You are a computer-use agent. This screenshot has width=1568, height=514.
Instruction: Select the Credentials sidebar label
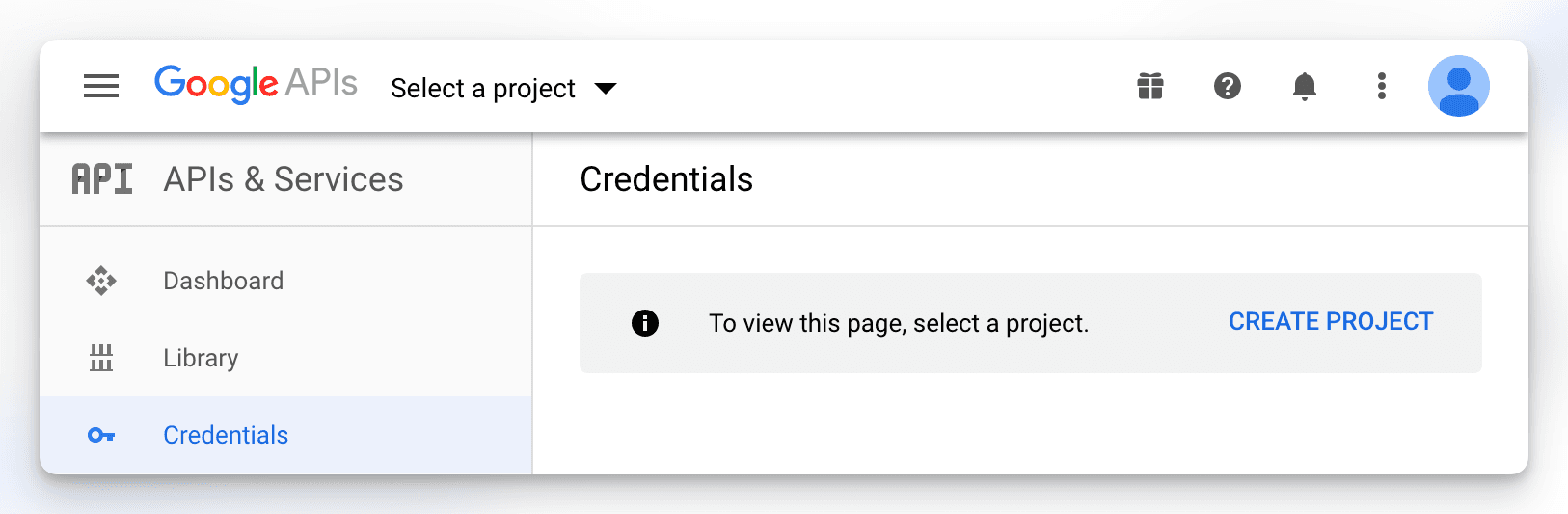click(x=226, y=435)
